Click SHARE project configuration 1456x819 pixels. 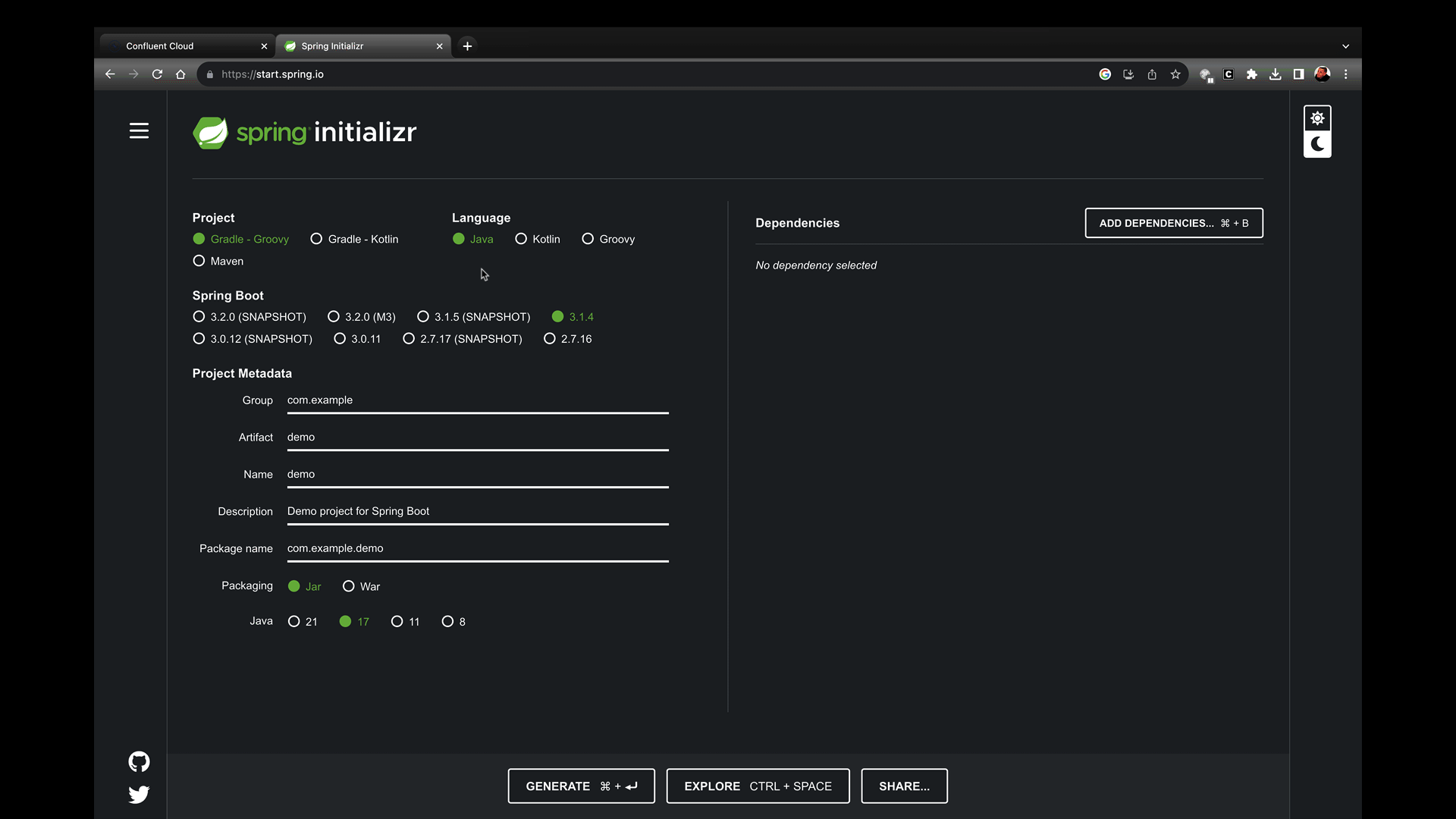pos(904,786)
